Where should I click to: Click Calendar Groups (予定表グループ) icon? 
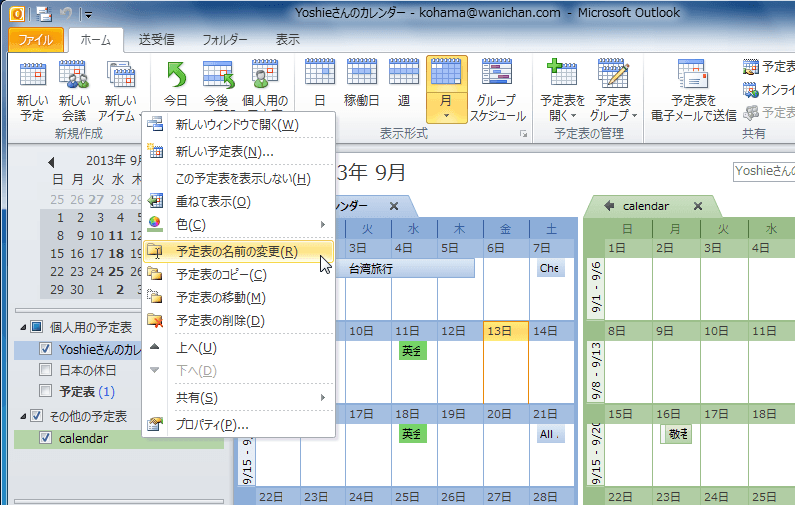pyautogui.click(x=612, y=74)
